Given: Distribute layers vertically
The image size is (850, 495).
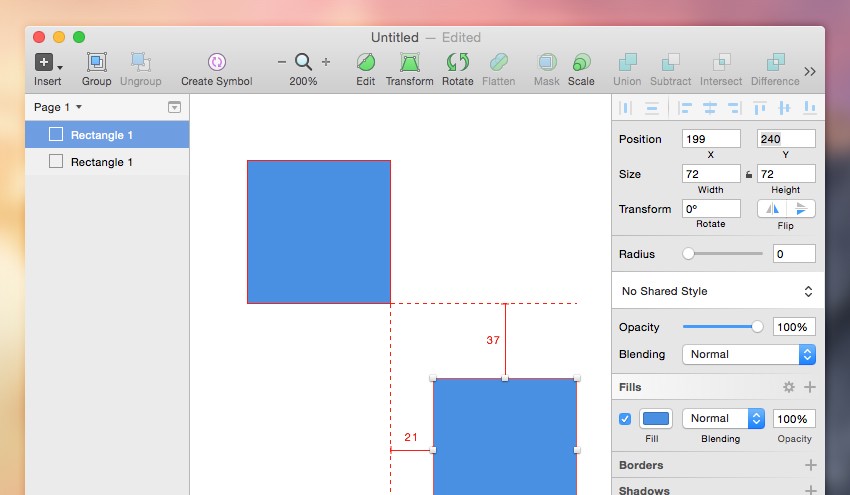Looking at the screenshot, I should (x=652, y=108).
